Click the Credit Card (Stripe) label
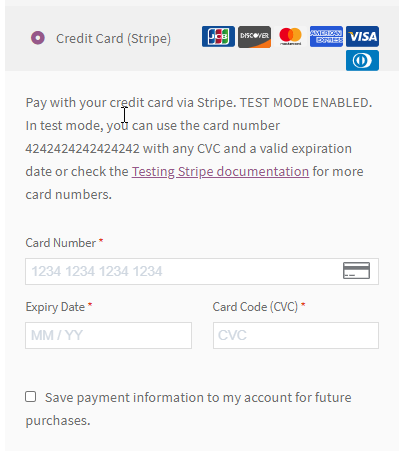 pyautogui.click(x=113, y=39)
